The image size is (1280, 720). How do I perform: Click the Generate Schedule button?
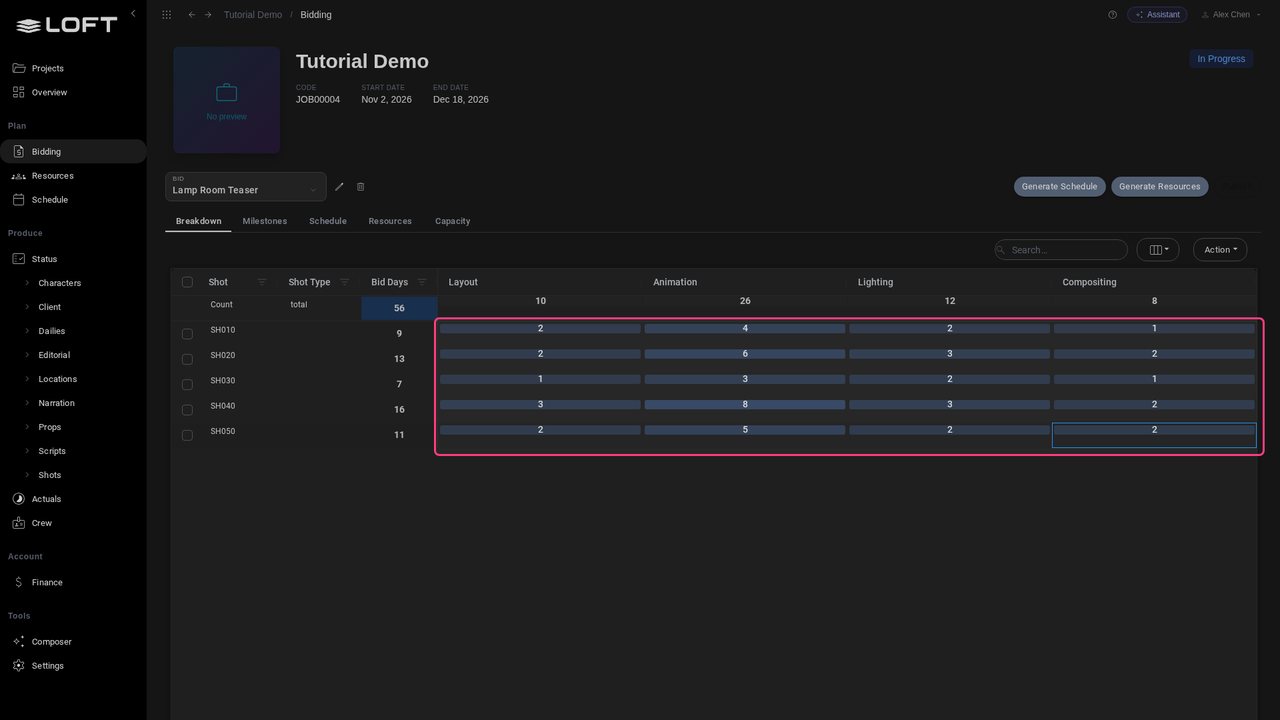[1060, 187]
